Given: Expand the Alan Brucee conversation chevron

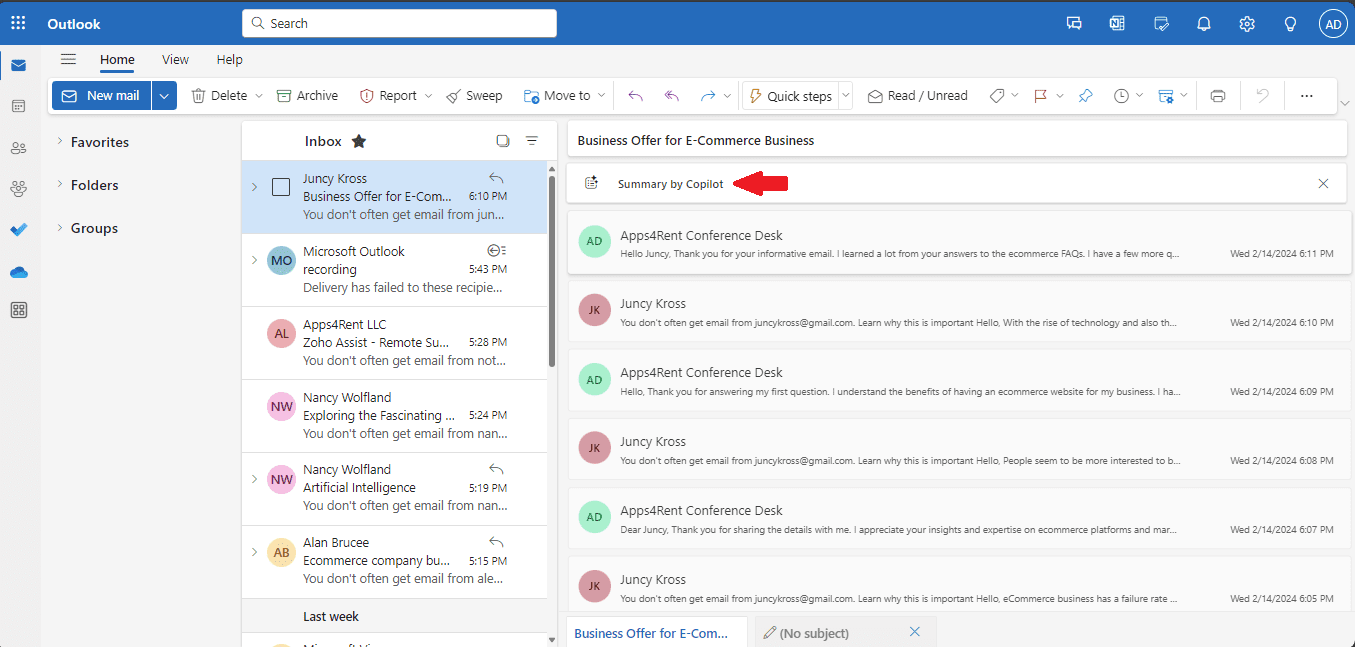Looking at the screenshot, I should [254, 551].
